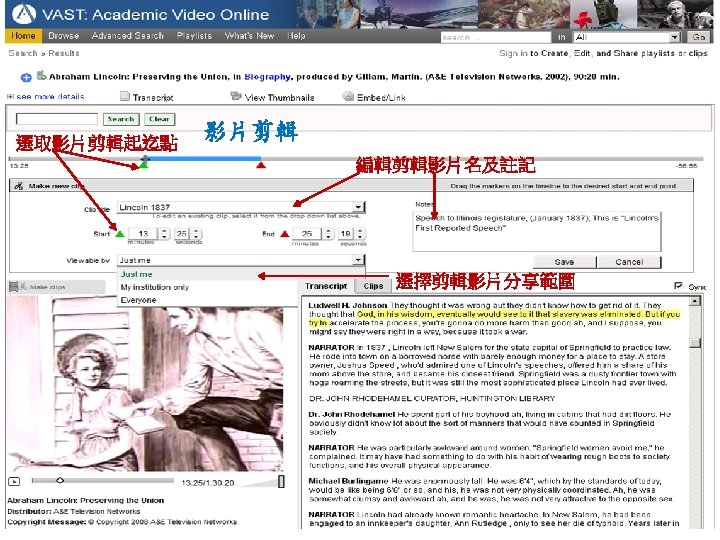Open the Browse menu
The height and width of the screenshot is (540, 720).
click(x=64, y=36)
